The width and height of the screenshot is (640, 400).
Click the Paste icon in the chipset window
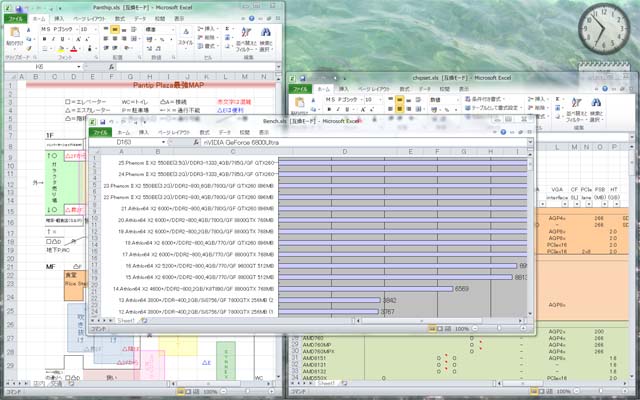[x=300, y=102]
